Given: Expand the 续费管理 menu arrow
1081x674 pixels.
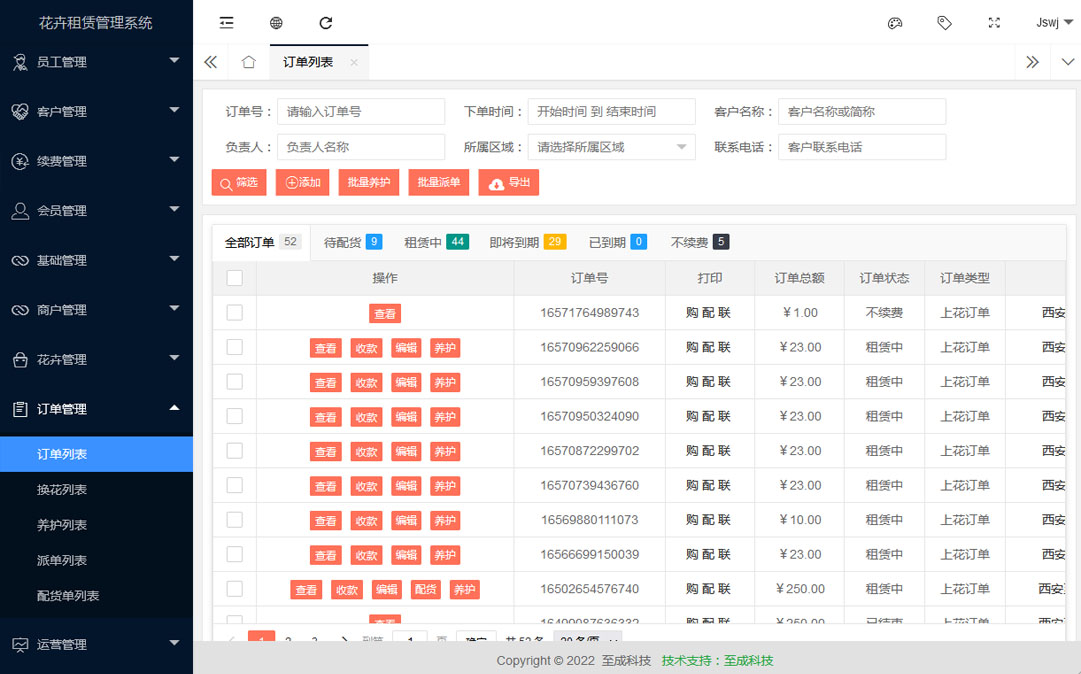Looking at the screenshot, I should [174, 160].
